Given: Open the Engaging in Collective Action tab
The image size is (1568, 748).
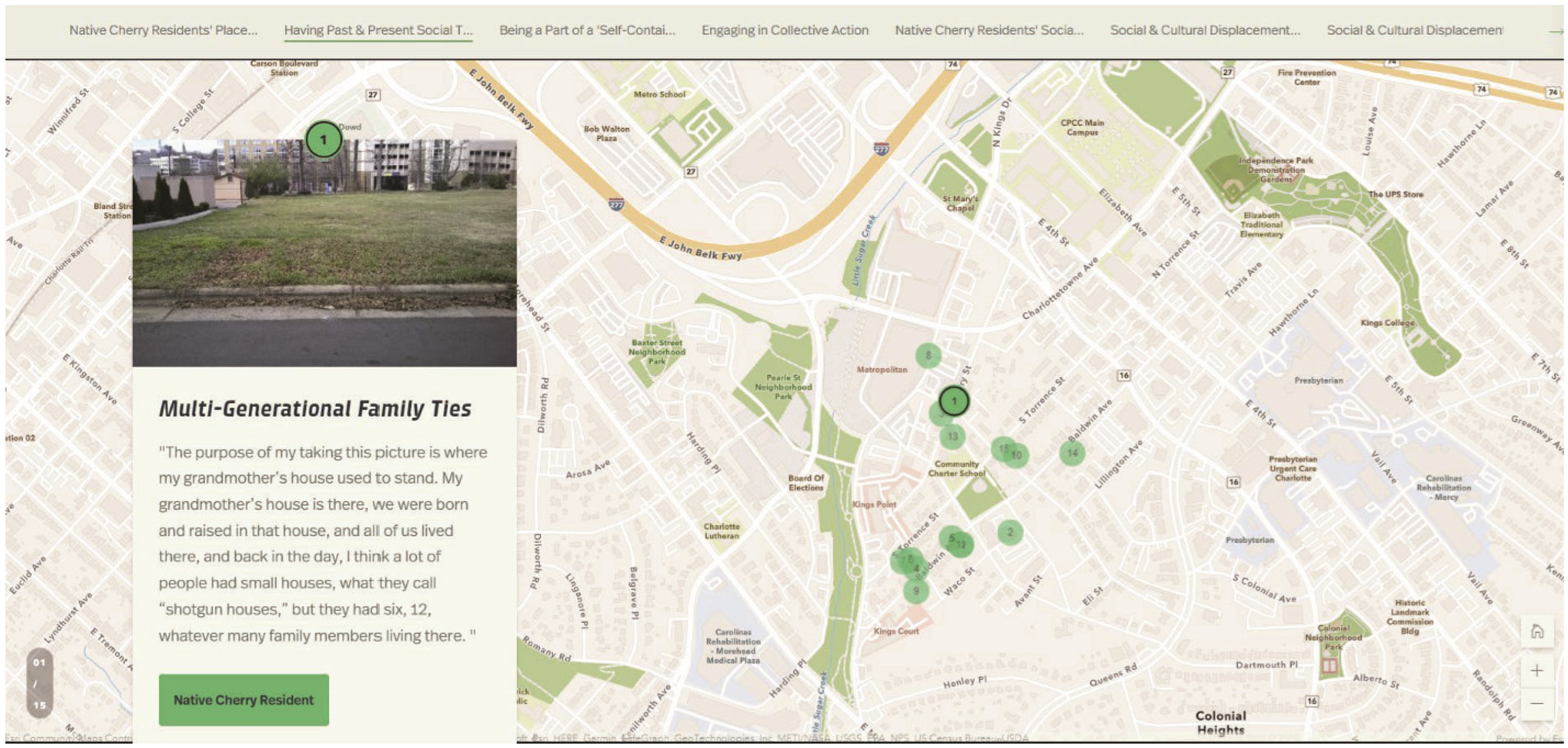Looking at the screenshot, I should tap(785, 30).
